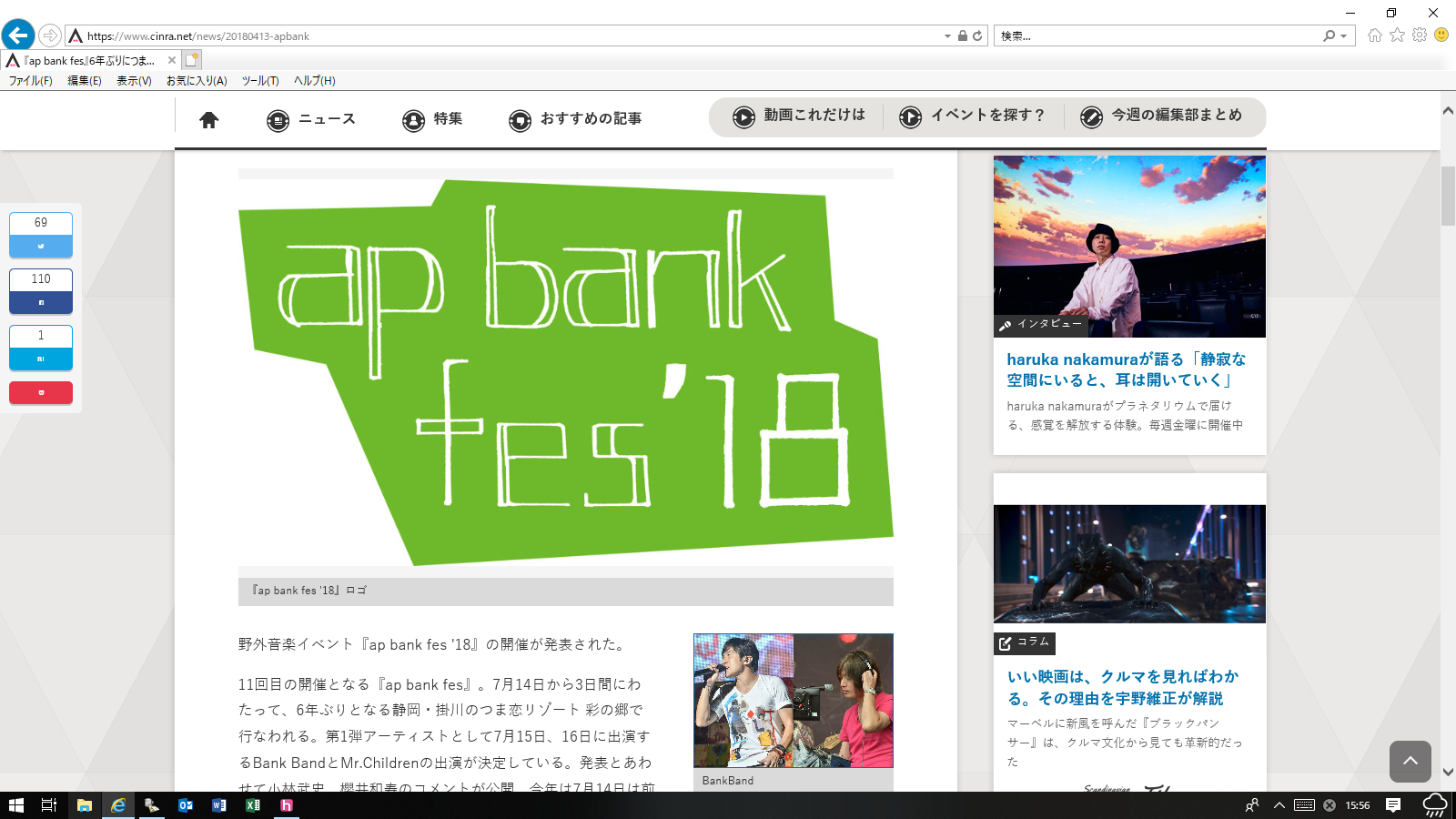Viewport: 1456px width, 819px height.
Task: Open the 動画これだけは link
Action: coord(799,116)
